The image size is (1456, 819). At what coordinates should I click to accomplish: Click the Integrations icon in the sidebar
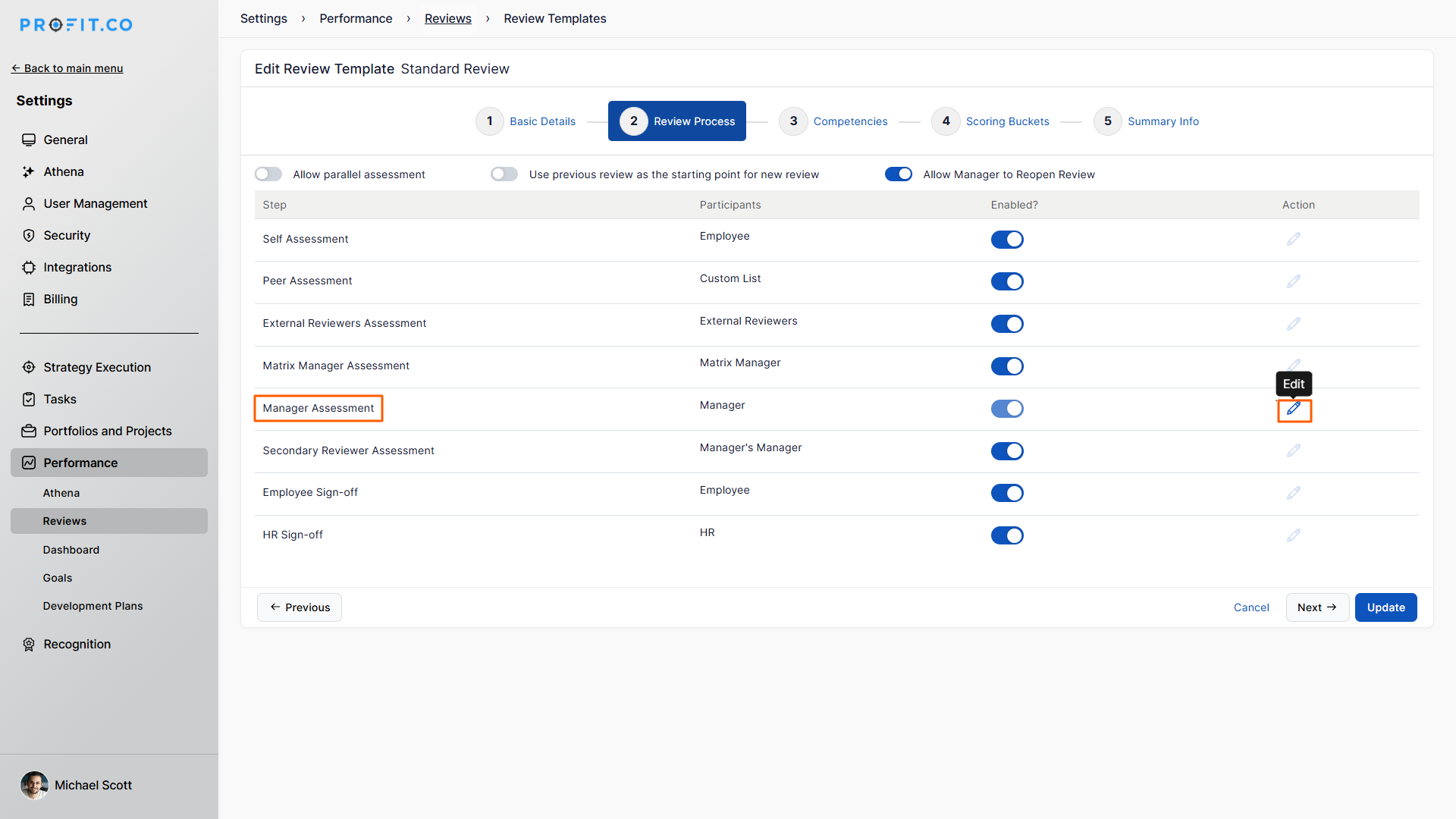coord(29,268)
